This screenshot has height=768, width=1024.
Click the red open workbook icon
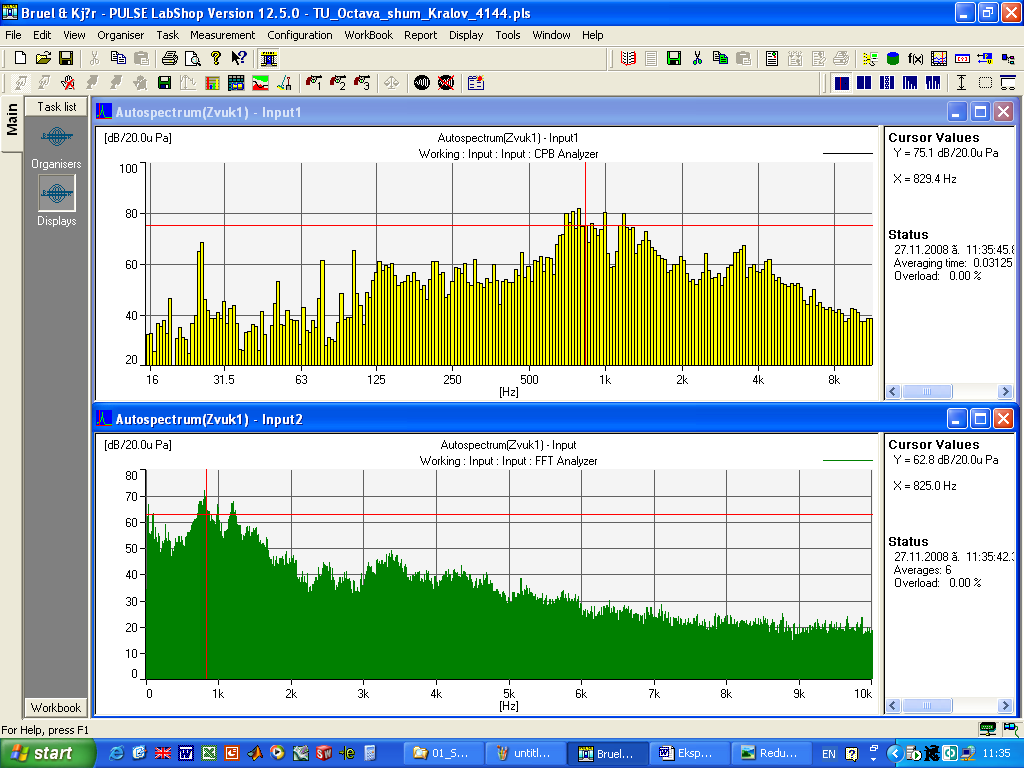coord(628,59)
